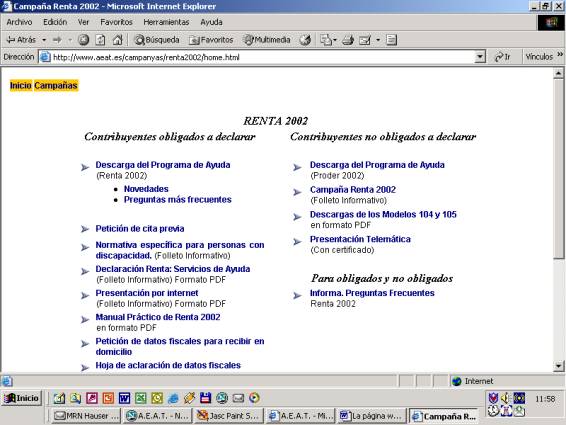The width and height of the screenshot is (566, 425).
Task: Click the Internet zone status bar indicator
Action: pyautogui.click(x=473, y=381)
